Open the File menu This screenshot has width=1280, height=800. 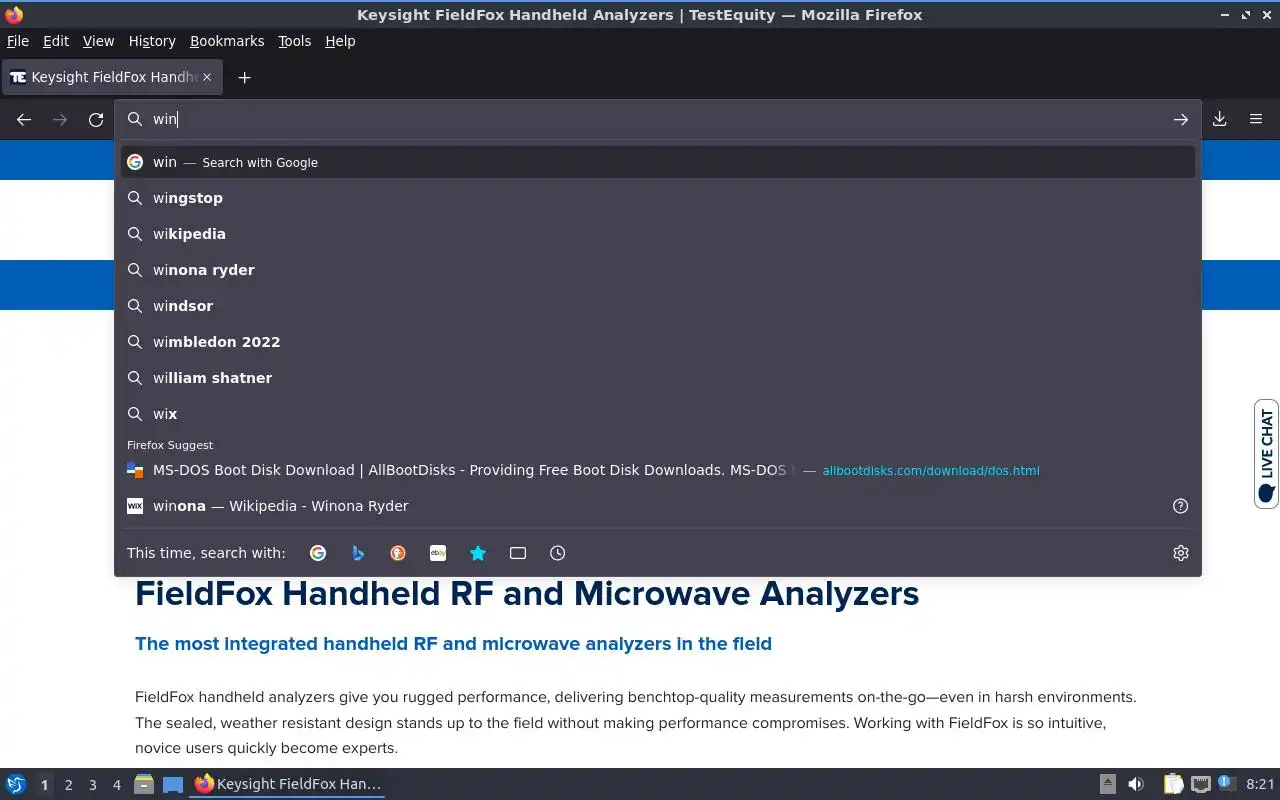coord(18,41)
